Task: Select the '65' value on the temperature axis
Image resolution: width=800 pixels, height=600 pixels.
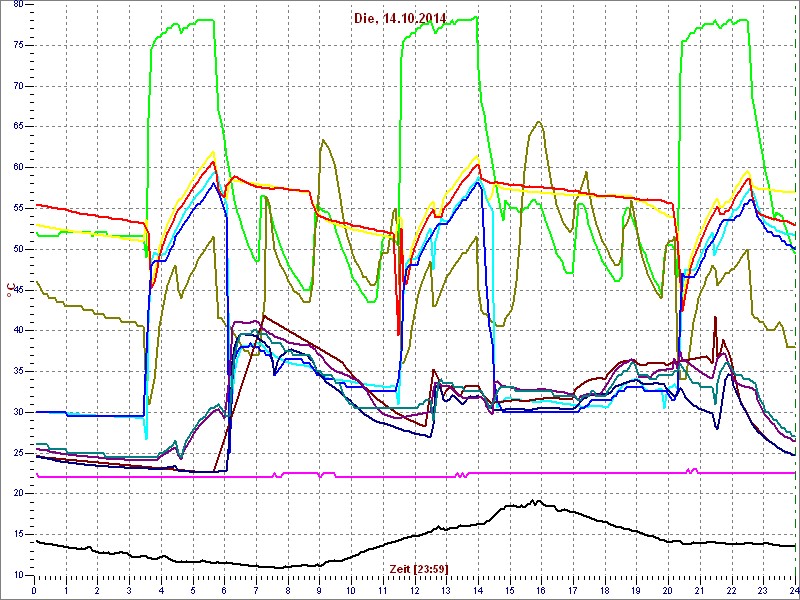Action: click(16, 127)
